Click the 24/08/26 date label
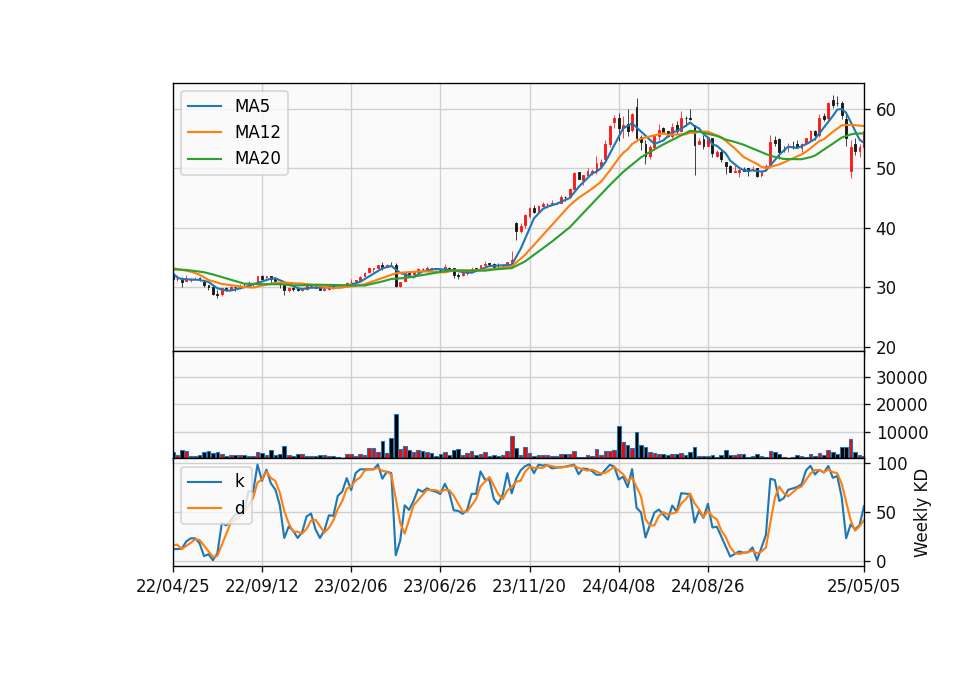Viewport: 960px width, 690px height. tap(708, 586)
